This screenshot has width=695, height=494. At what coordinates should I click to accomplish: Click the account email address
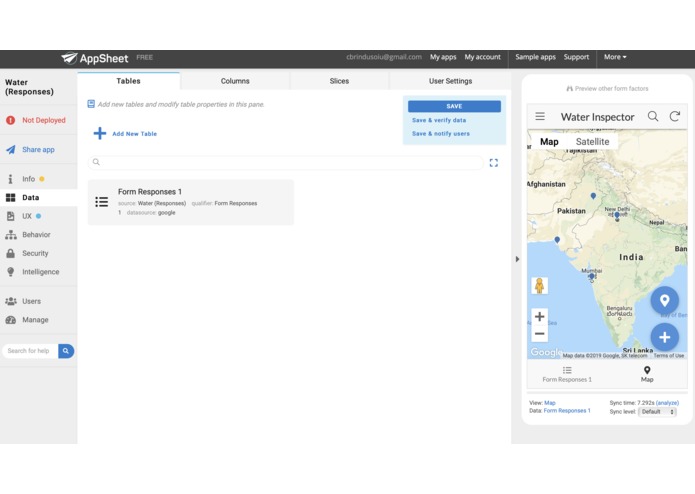[x=384, y=57]
